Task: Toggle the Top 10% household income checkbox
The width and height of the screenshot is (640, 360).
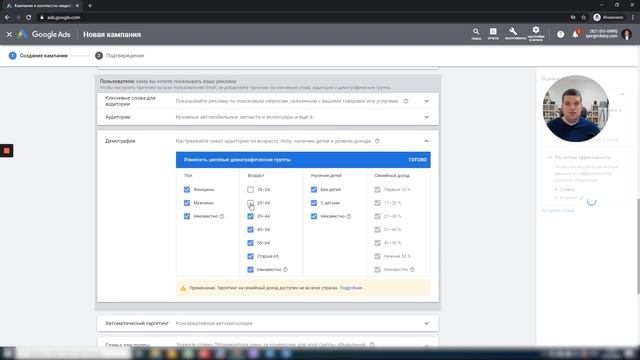Action: point(377,190)
